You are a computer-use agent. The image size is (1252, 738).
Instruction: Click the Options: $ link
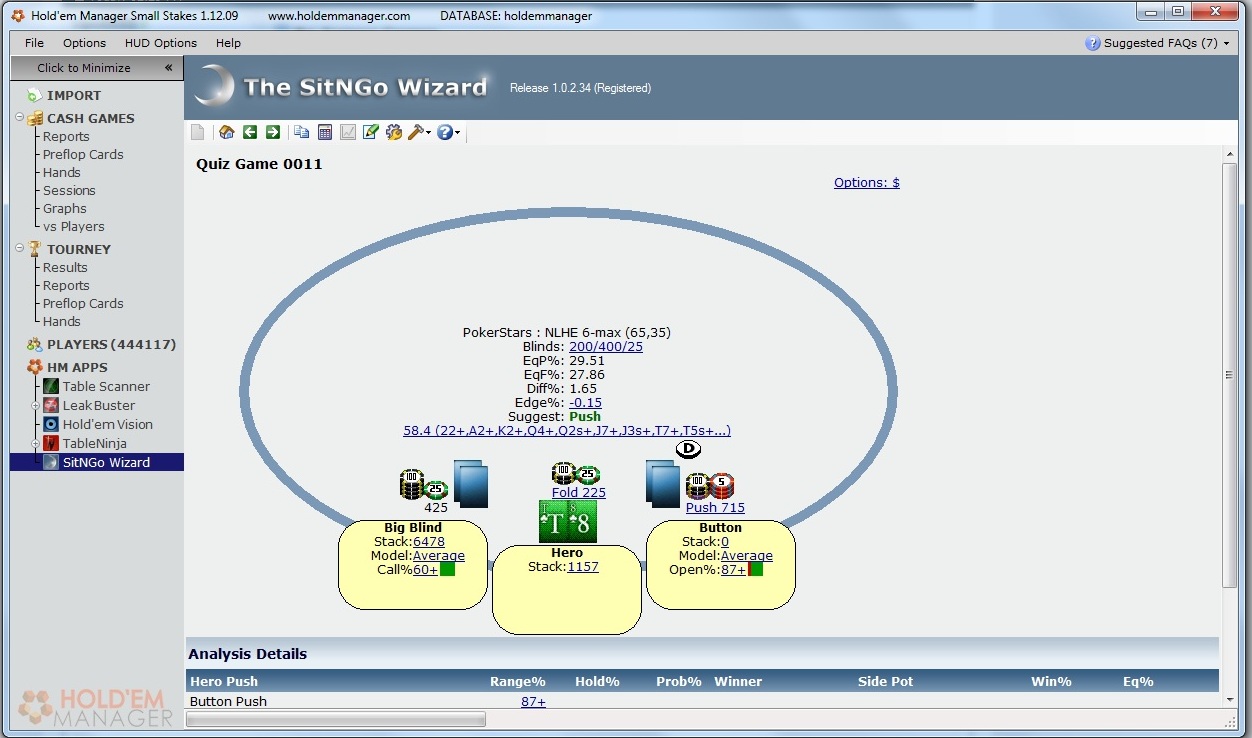click(x=867, y=183)
